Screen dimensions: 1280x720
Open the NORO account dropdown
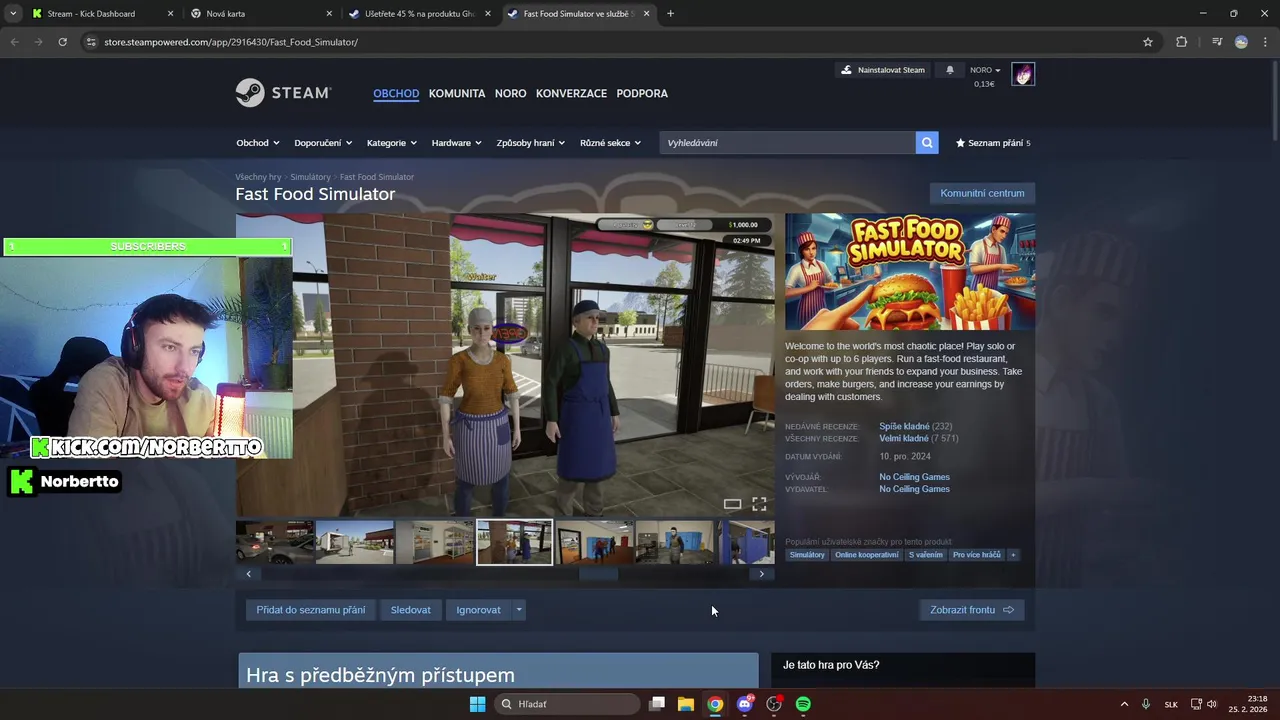pyautogui.click(x=985, y=70)
